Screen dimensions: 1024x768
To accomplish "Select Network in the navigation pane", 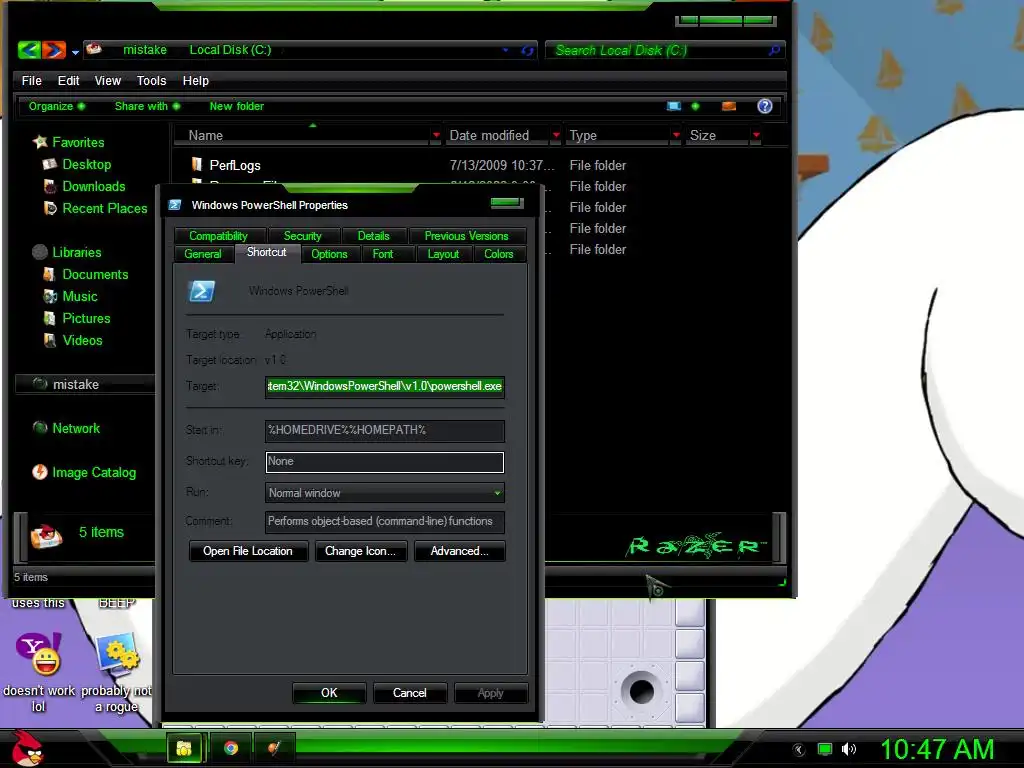I will coord(76,428).
